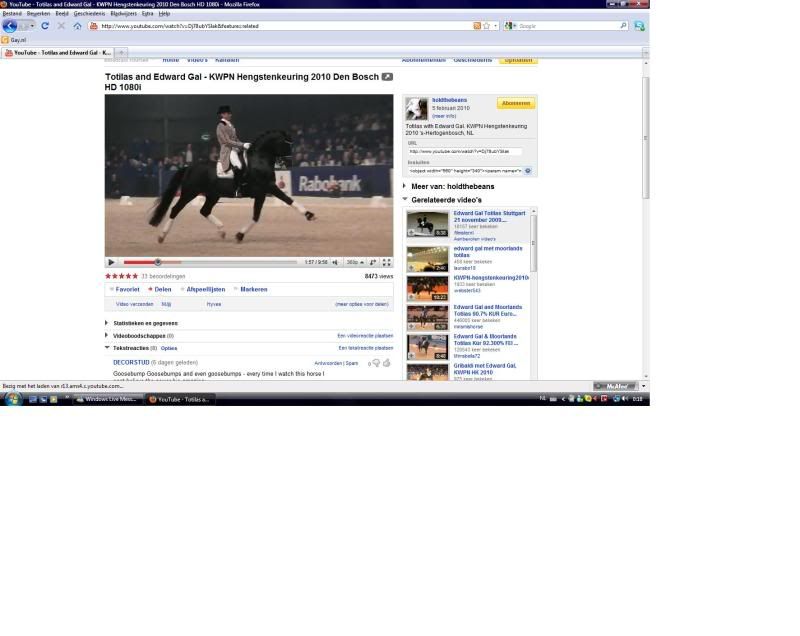The height and width of the screenshot is (636, 800).
Task: Click the embed code settings gear icon
Action: [x=528, y=171]
